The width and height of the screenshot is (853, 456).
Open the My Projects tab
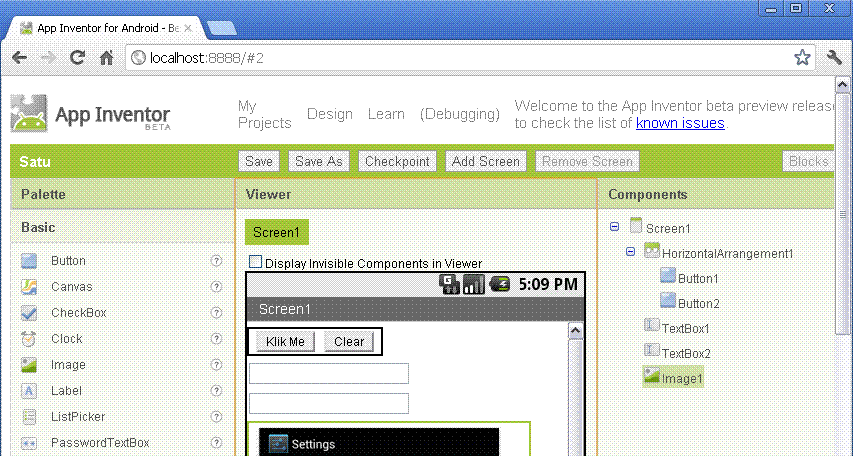(264, 114)
